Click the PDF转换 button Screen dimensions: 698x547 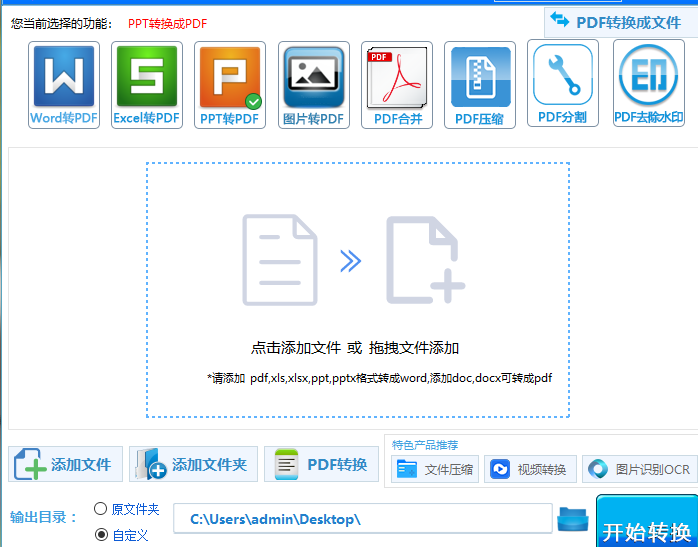click(x=321, y=464)
